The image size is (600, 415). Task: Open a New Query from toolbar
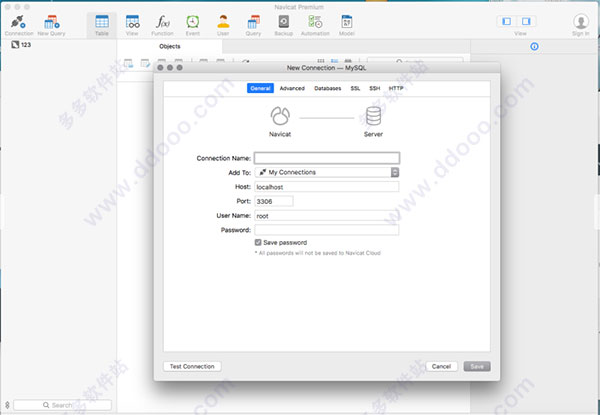(51, 22)
